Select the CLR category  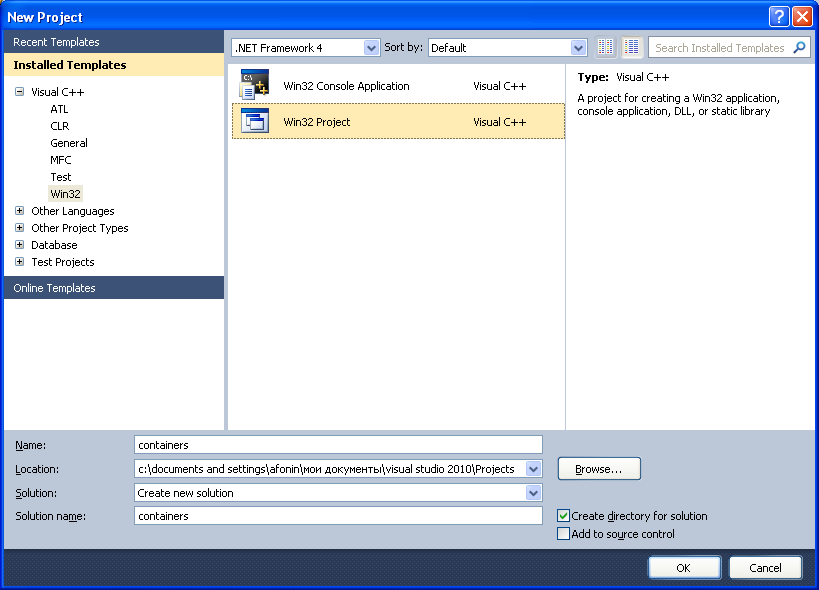pos(60,126)
